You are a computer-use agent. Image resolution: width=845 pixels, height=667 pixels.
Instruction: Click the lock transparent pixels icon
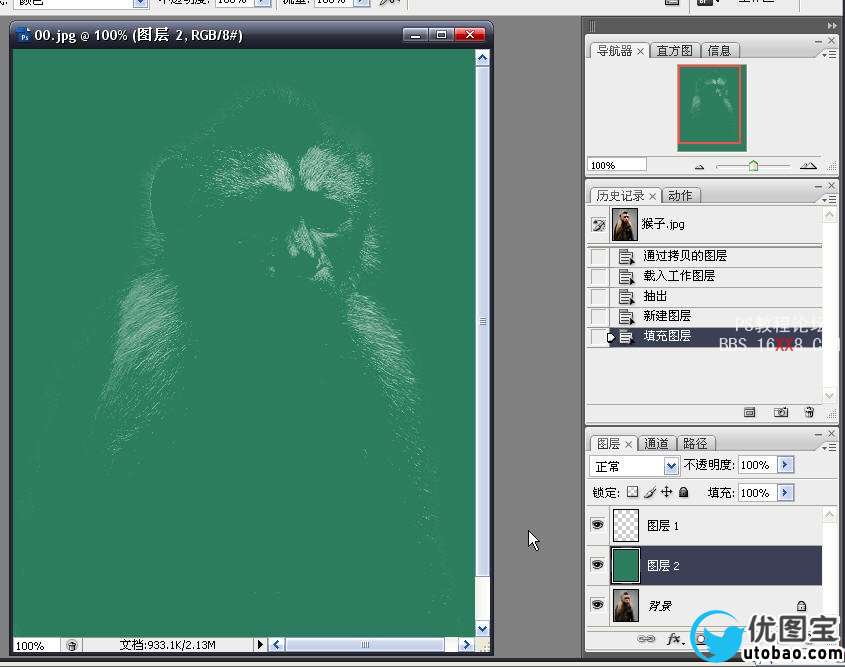click(633, 492)
